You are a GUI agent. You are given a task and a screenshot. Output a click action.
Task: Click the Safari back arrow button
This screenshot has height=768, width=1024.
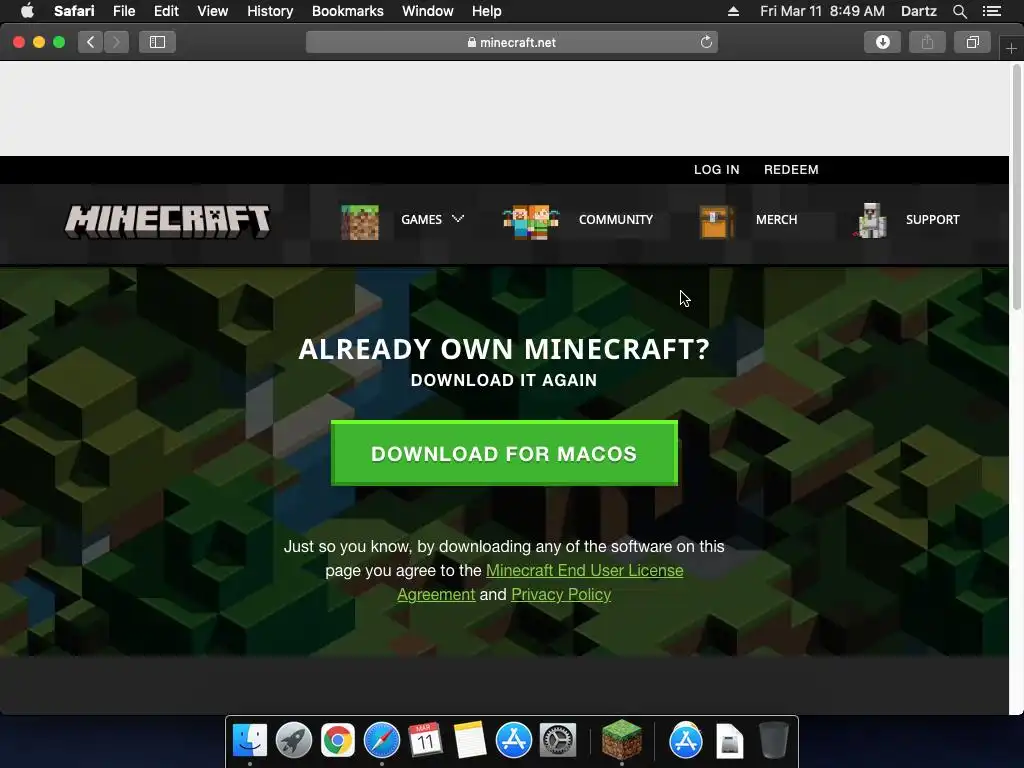pos(91,42)
